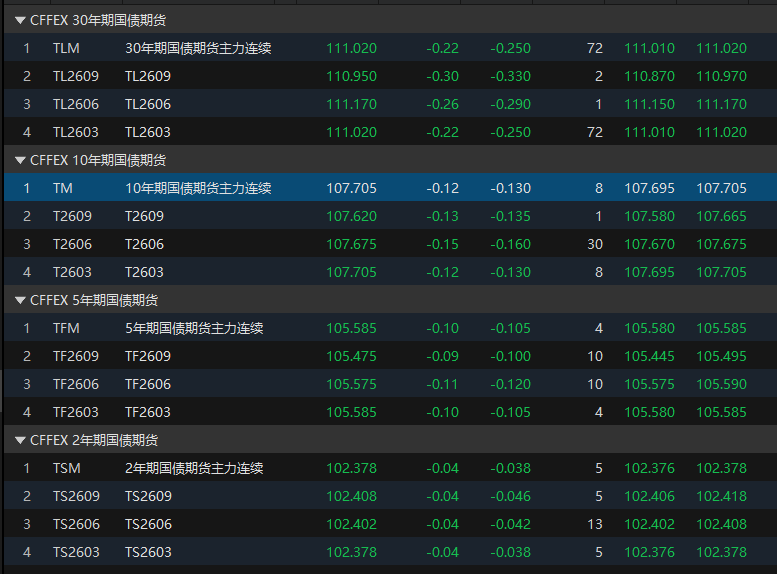Select T2603 code cell
The height and width of the screenshot is (574, 777).
coord(72,272)
